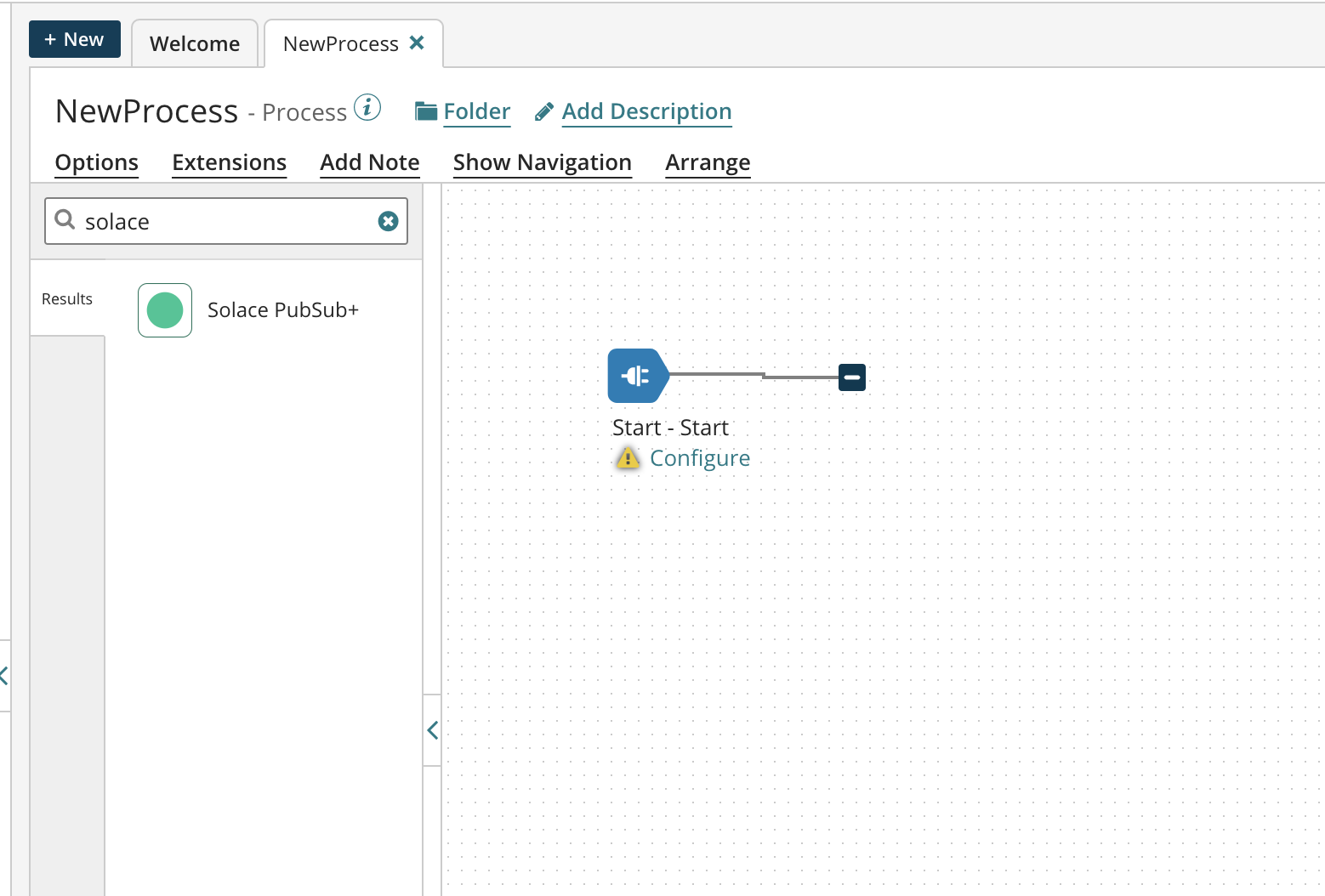Clear the solace search text
Viewport: 1325px width, 896px height.
coord(388,221)
